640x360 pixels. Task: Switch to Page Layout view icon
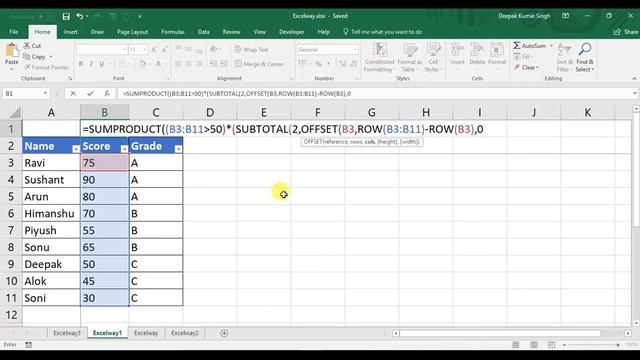click(533, 345)
